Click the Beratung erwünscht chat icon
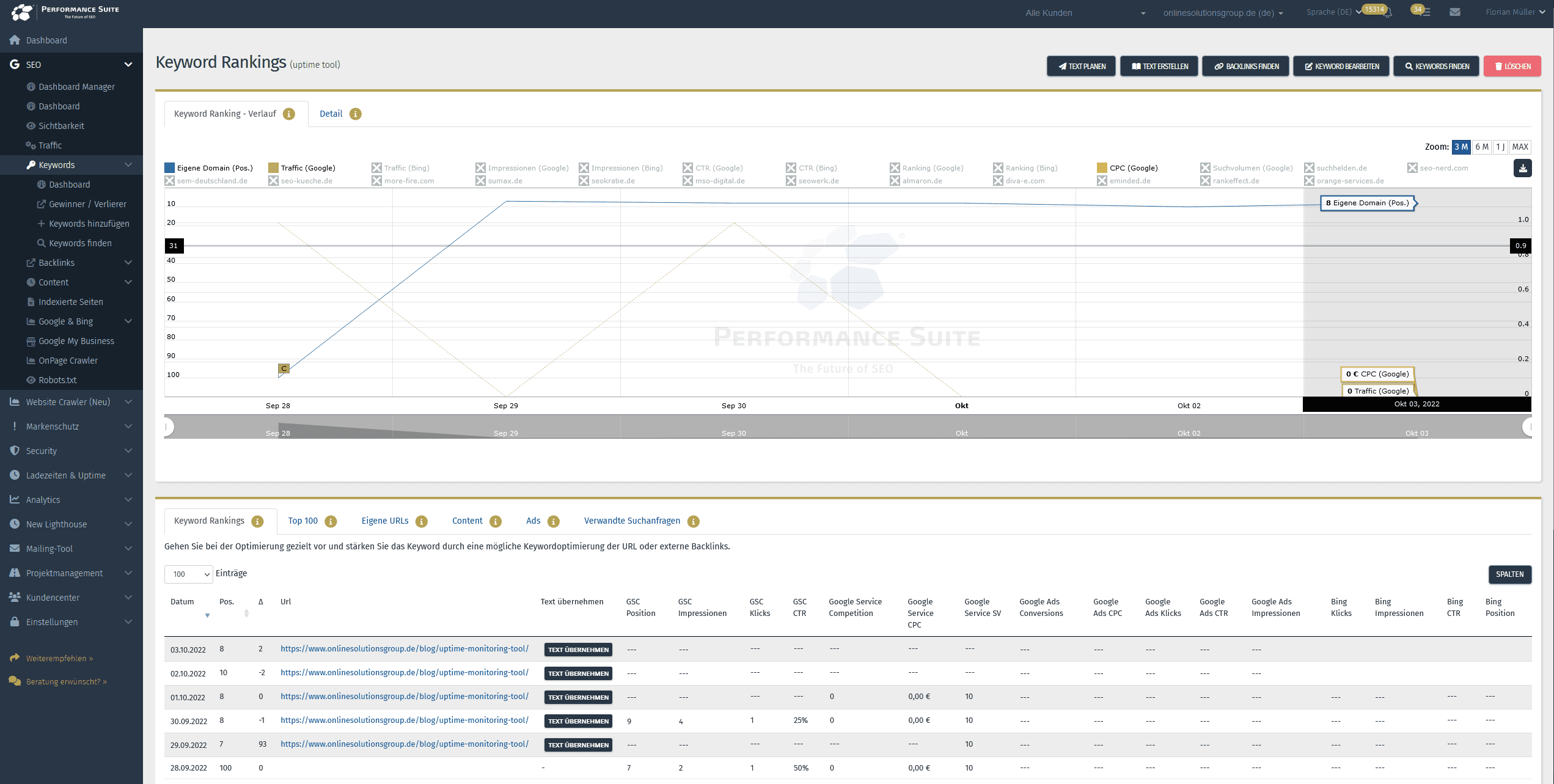The width and height of the screenshot is (1554, 784). coord(15,681)
